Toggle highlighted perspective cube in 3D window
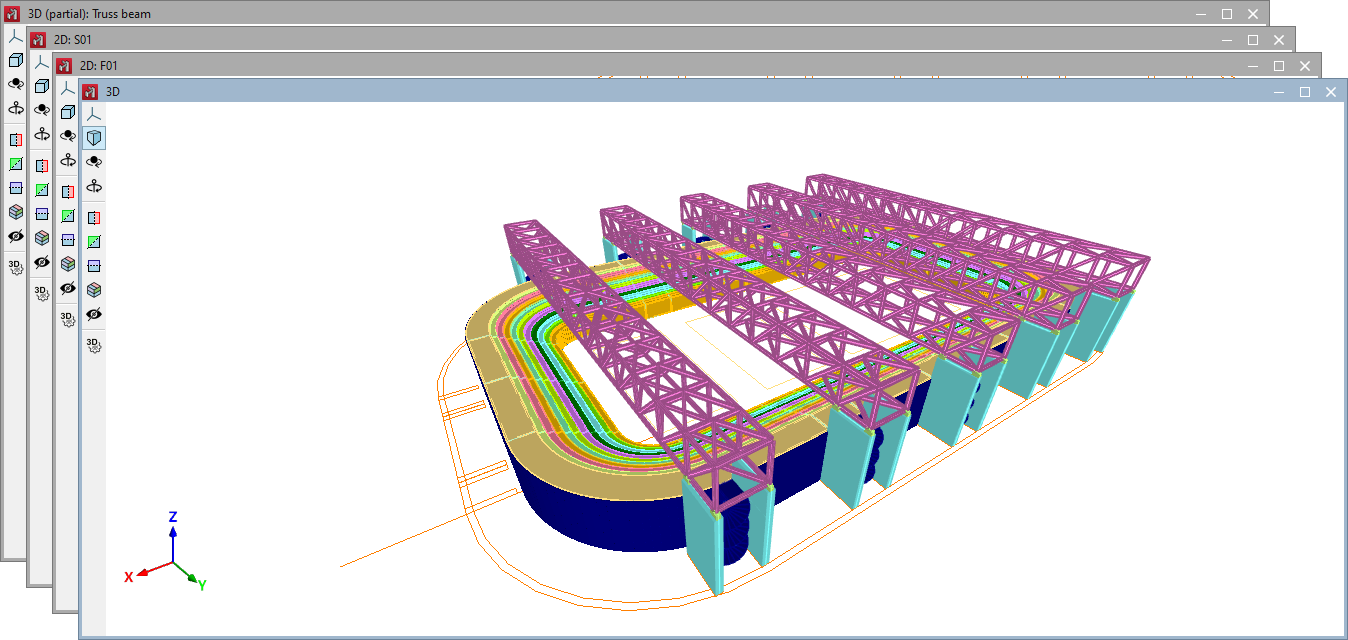Image resolution: width=1348 pixels, height=640 pixels. pos(94,137)
